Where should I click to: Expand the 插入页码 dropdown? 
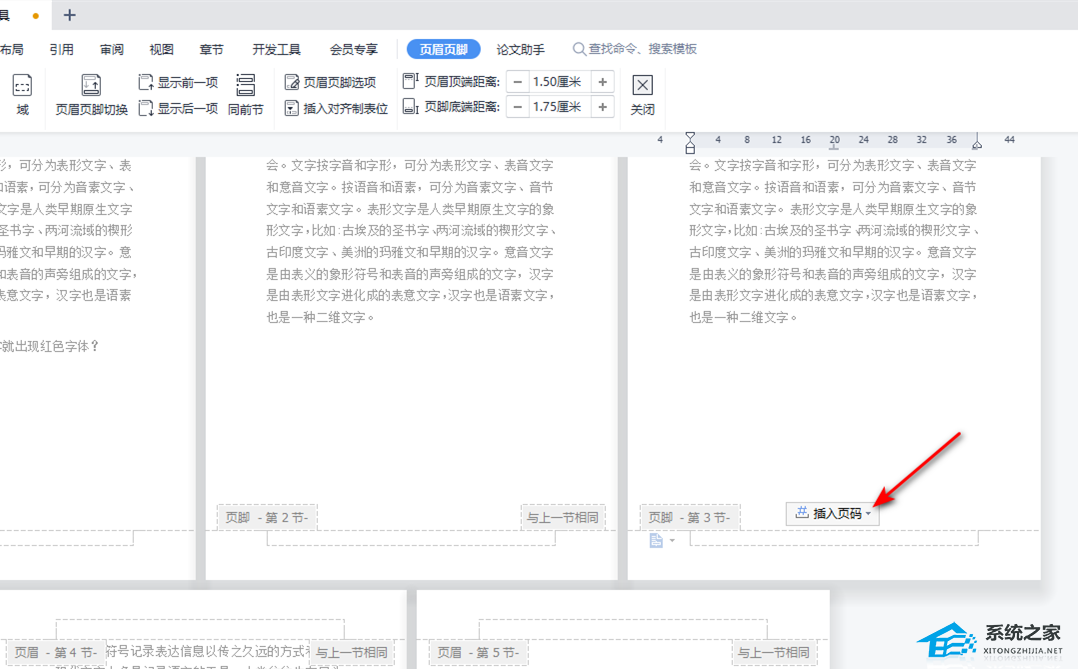[868, 514]
